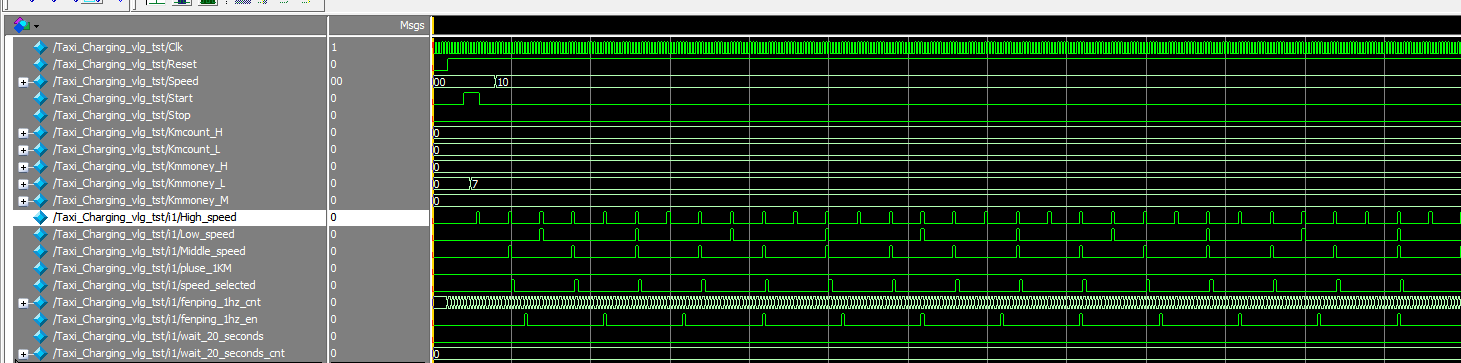
Task: Expand the wait_20_seconds_cnt bus signal
Action: click(x=23, y=354)
